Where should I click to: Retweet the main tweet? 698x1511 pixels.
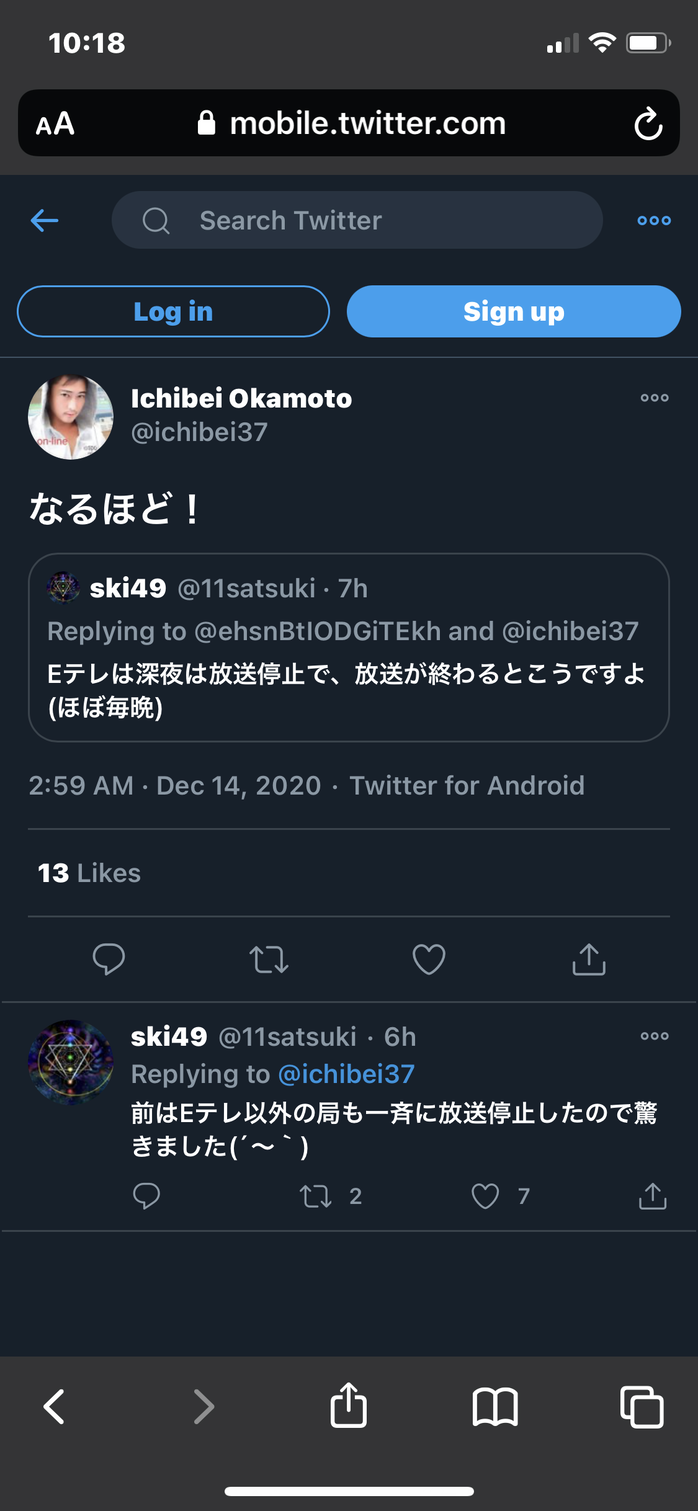[268, 960]
